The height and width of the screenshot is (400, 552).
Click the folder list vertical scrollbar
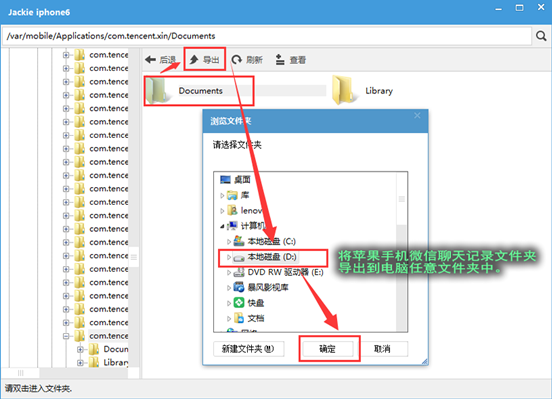pos(402,251)
